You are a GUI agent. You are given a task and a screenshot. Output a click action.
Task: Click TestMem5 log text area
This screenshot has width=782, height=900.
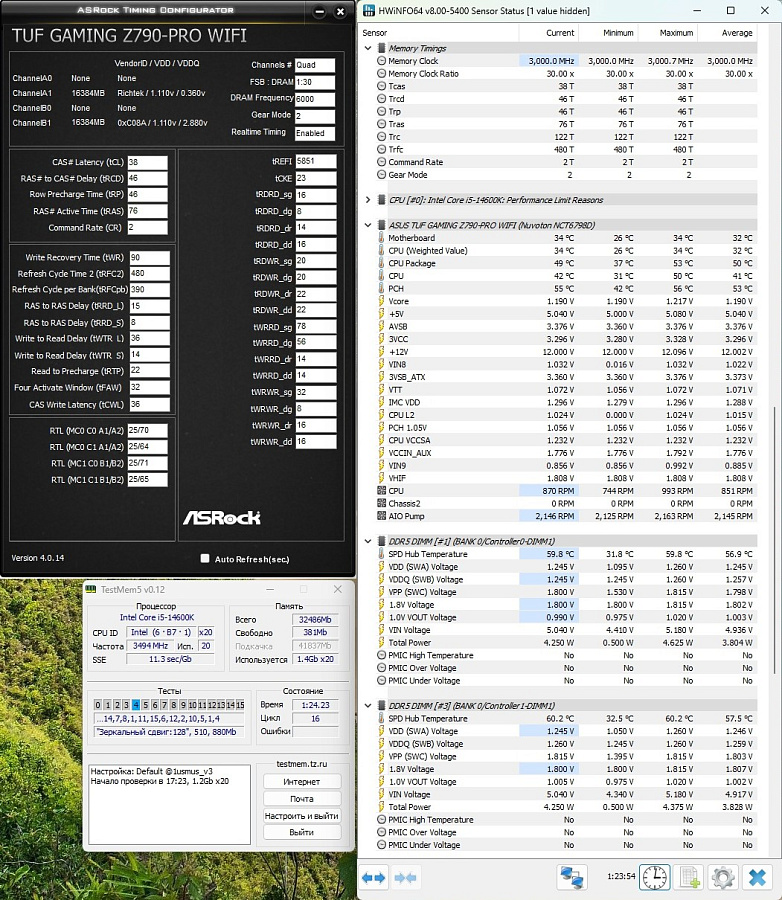(170, 804)
